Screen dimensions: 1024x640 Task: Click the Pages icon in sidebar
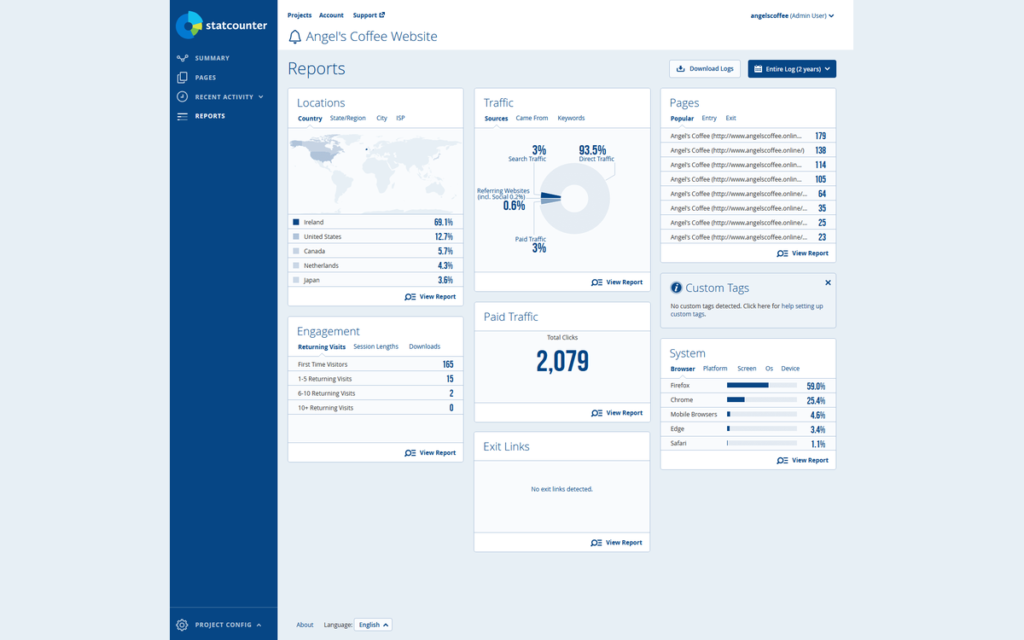point(182,77)
